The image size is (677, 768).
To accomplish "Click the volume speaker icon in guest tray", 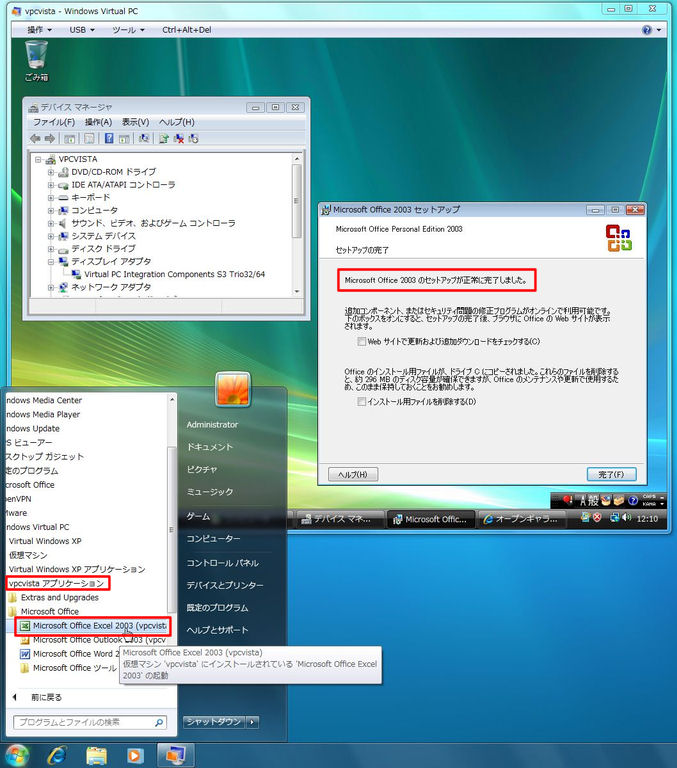I will pos(626,517).
